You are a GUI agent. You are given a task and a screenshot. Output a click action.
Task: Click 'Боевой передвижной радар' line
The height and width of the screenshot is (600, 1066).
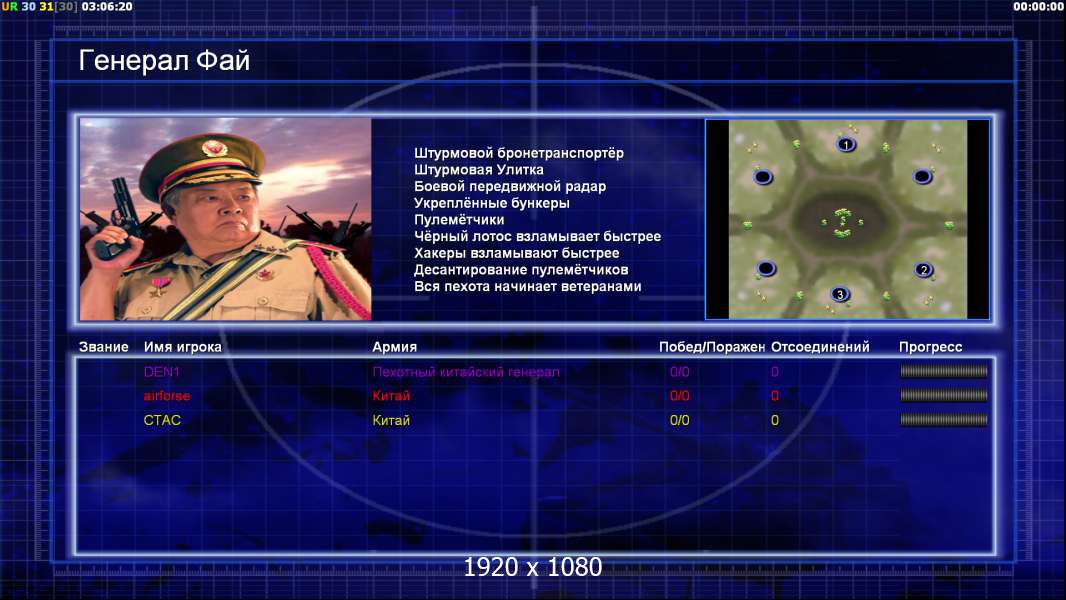pos(510,186)
